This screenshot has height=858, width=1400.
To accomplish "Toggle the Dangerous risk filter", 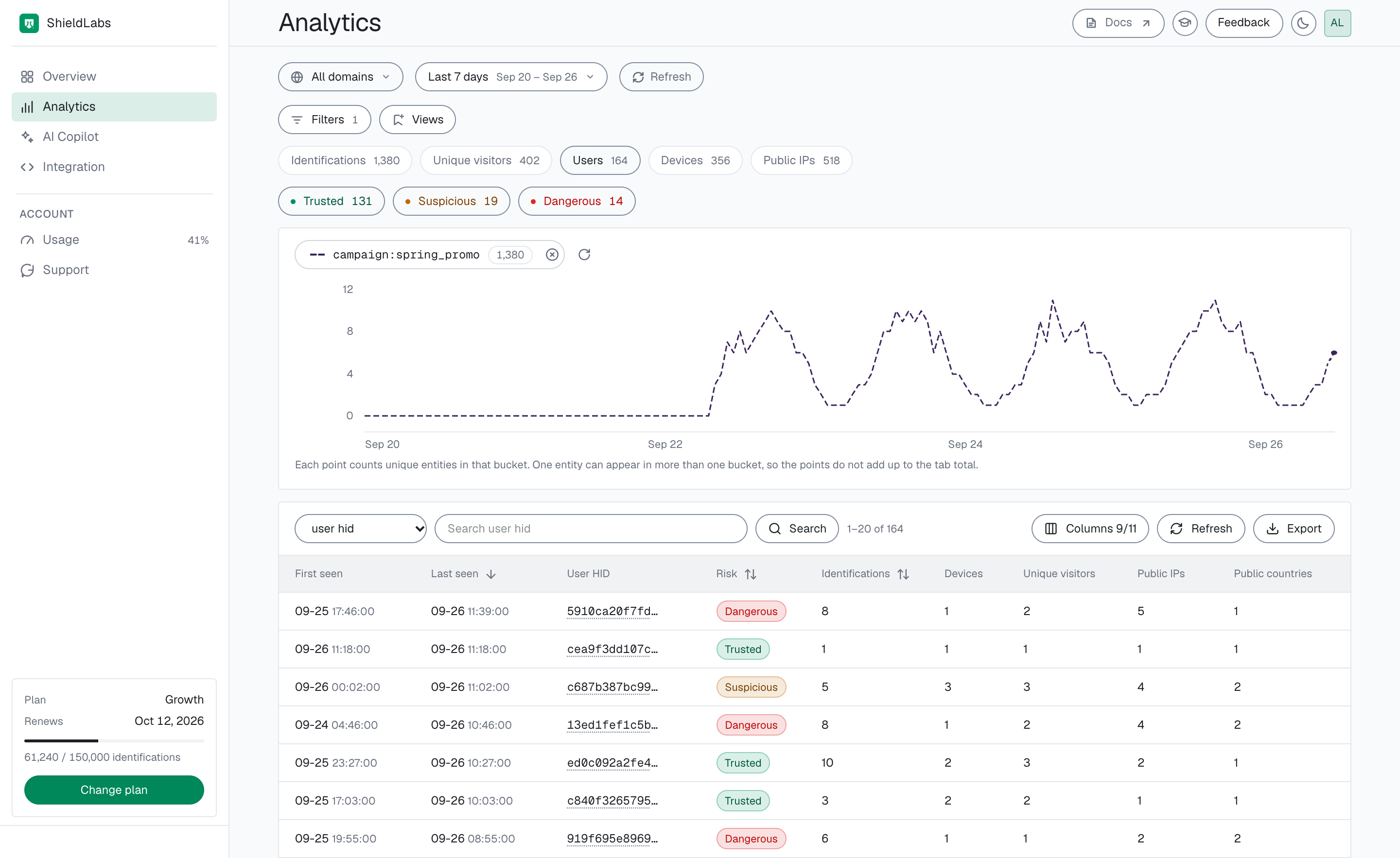I will click(577, 201).
